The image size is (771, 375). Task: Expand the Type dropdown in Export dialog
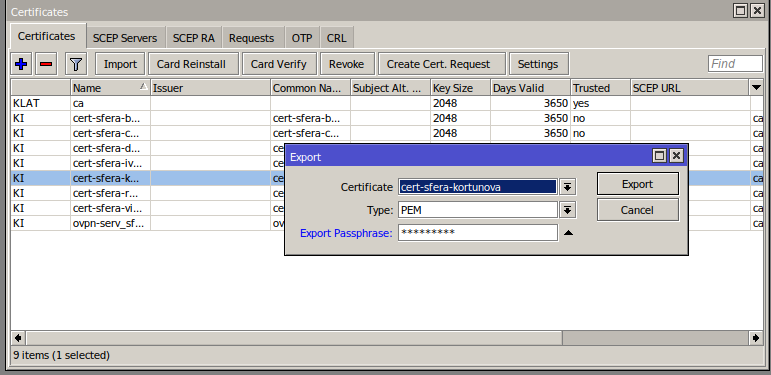pos(567,210)
